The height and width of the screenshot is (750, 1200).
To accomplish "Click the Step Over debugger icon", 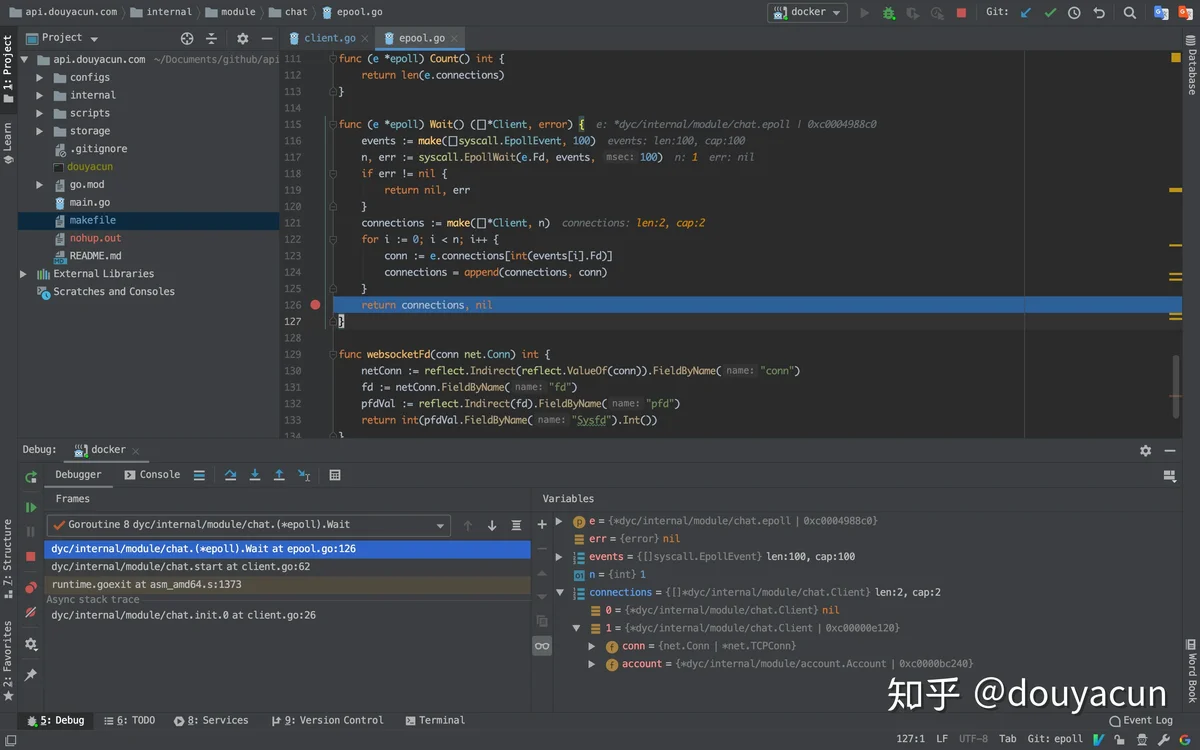I will [231, 475].
